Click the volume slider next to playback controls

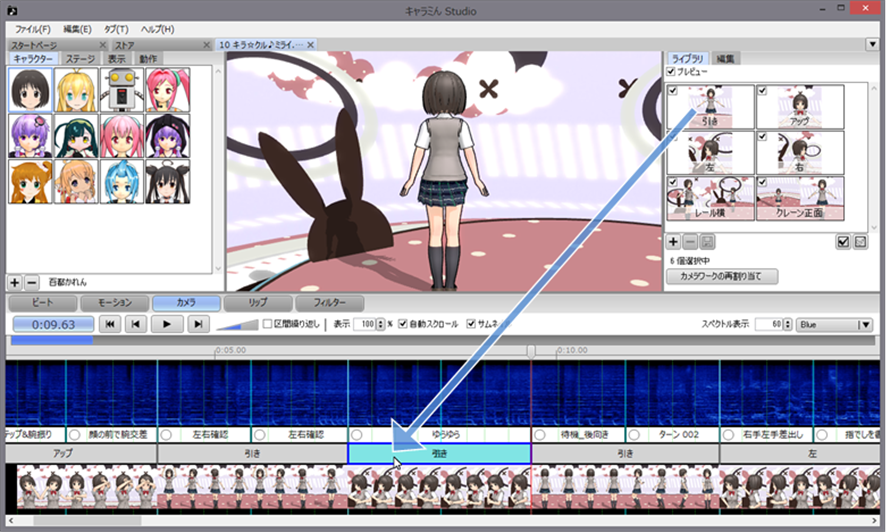click(x=236, y=325)
